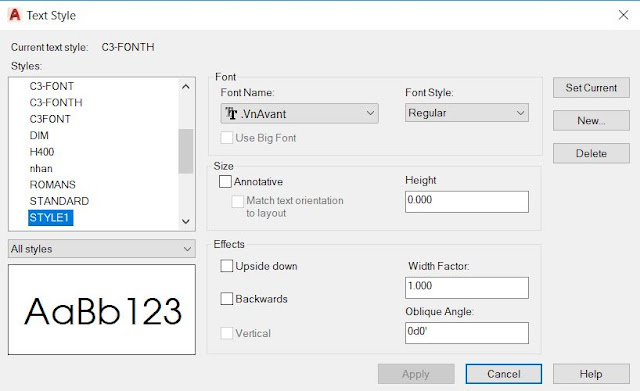
Task: Click the Width Factor input field
Action: [467, 288]
